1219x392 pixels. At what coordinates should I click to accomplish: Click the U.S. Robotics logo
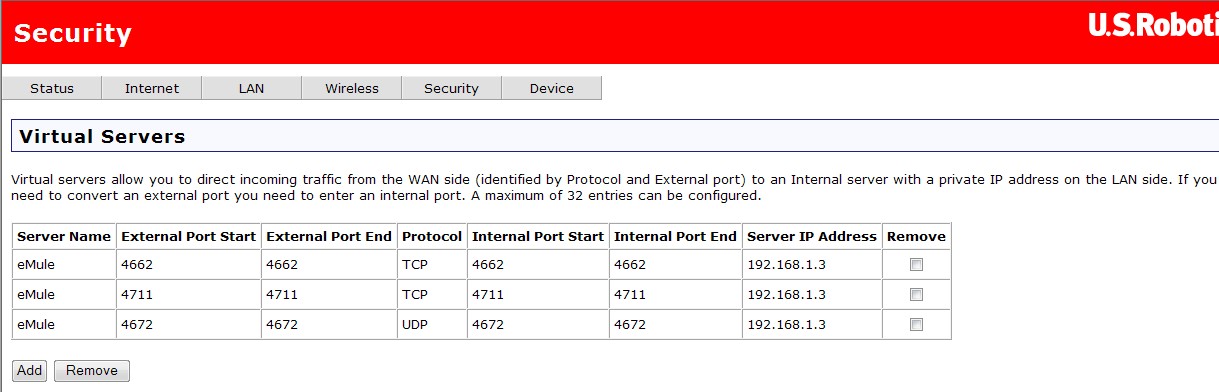(x=1153, y=27)
